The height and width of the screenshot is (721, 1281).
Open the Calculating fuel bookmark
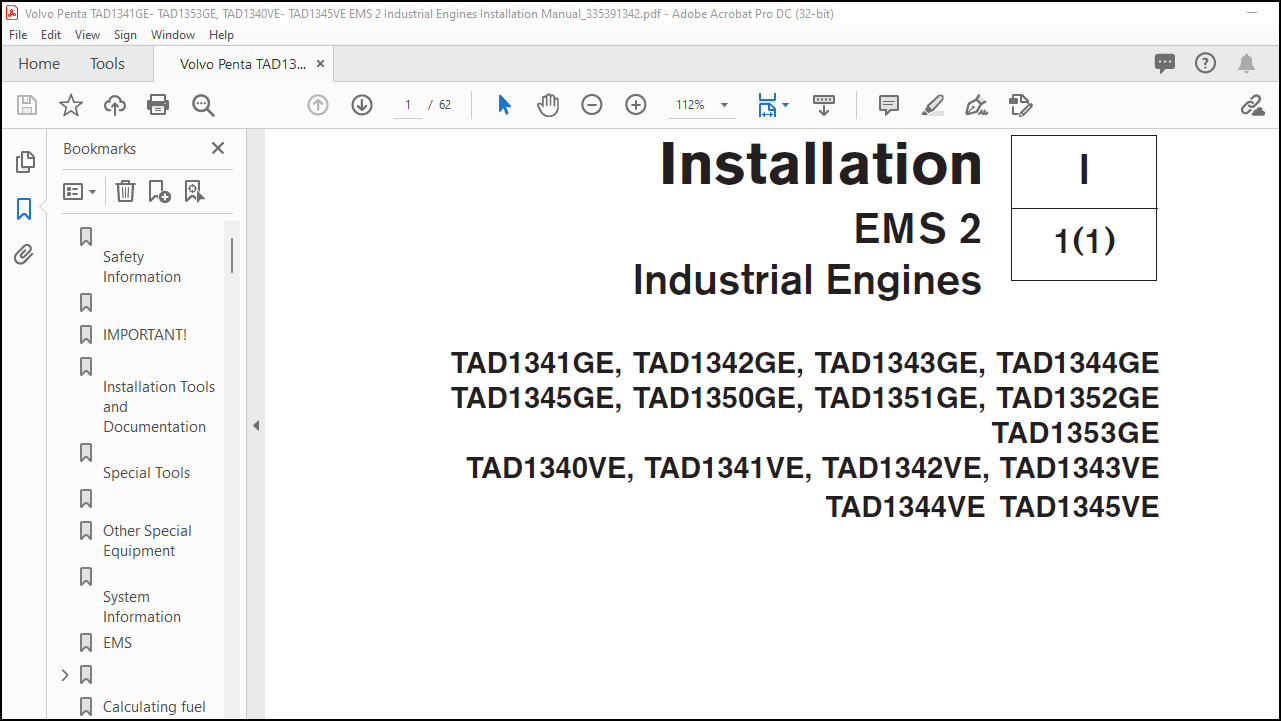(154, 707)
